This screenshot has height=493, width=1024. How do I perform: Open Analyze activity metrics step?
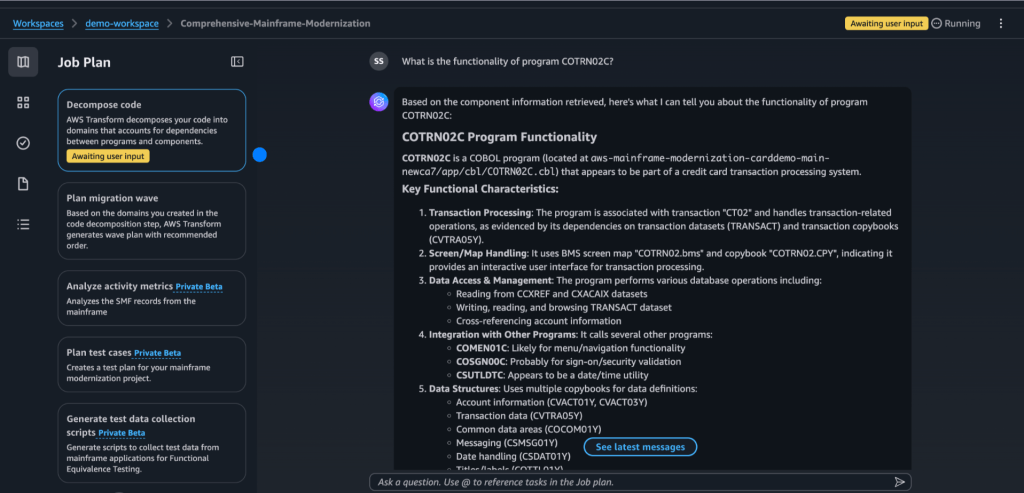coord(151,297)
